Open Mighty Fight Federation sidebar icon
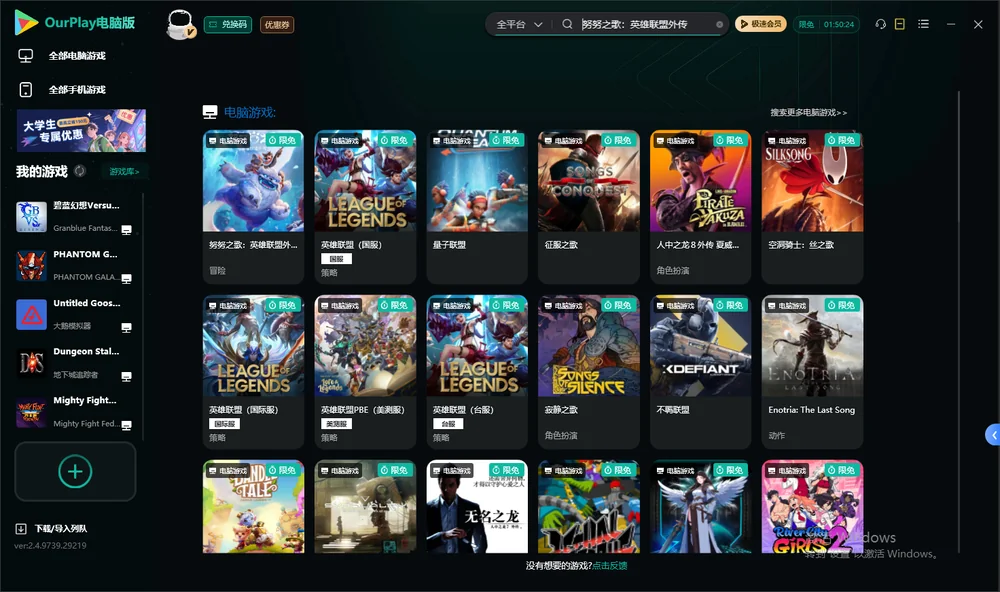This screenshot has height=592, width=1000. click(x=31, y=412)
